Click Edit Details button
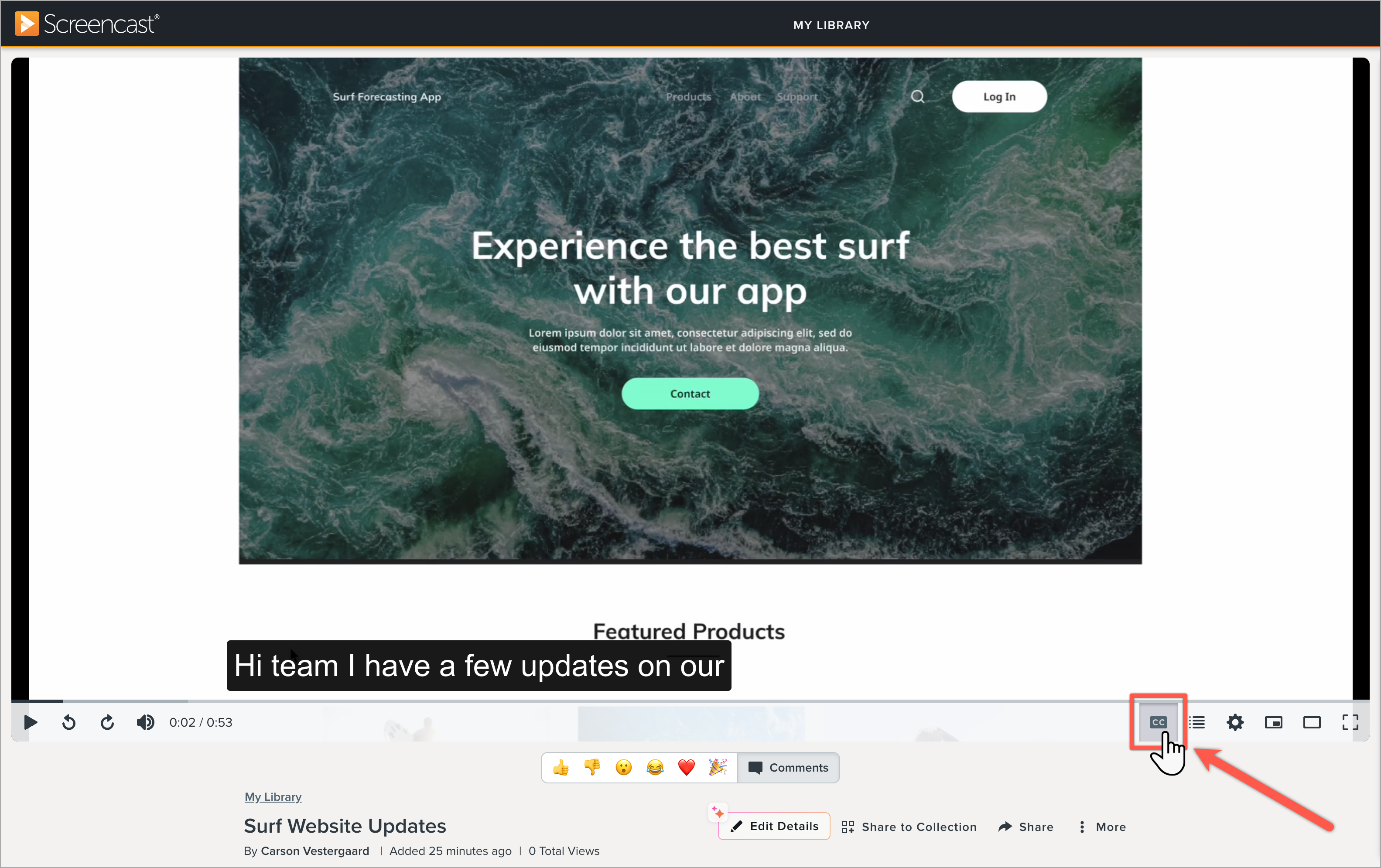 [x=779, y=826]
